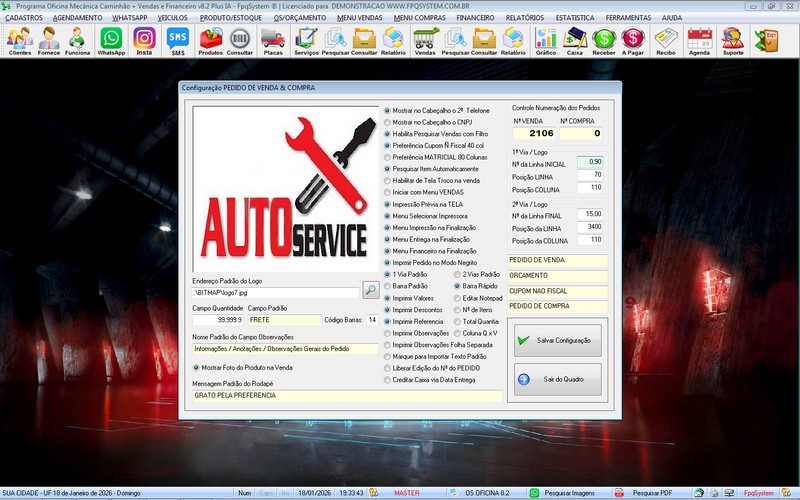Click the Gráfico chart icon
Image resolution: width=800 pixels, height=500 pixels.
545,41
